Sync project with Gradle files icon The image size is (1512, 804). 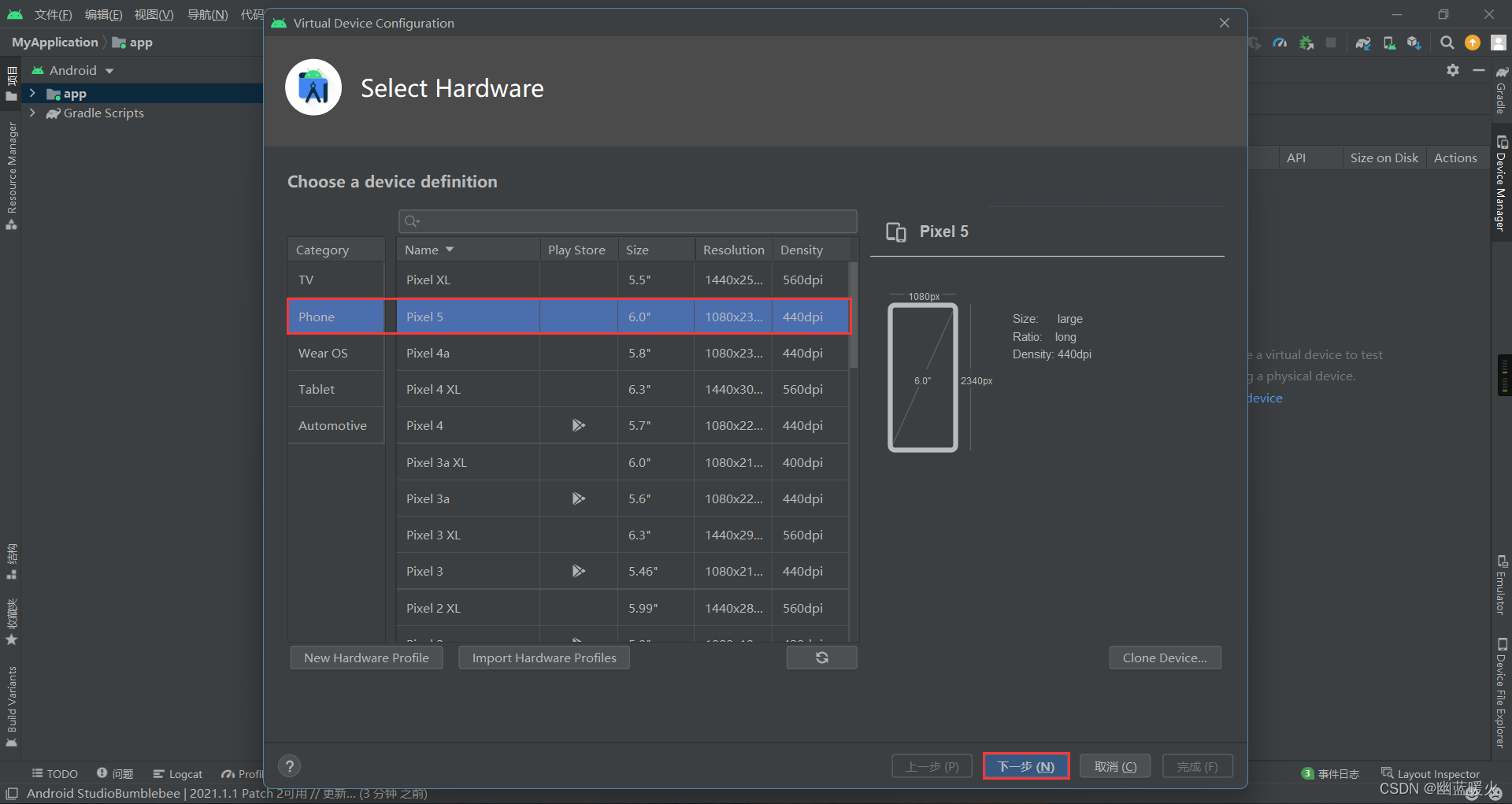1363,43
